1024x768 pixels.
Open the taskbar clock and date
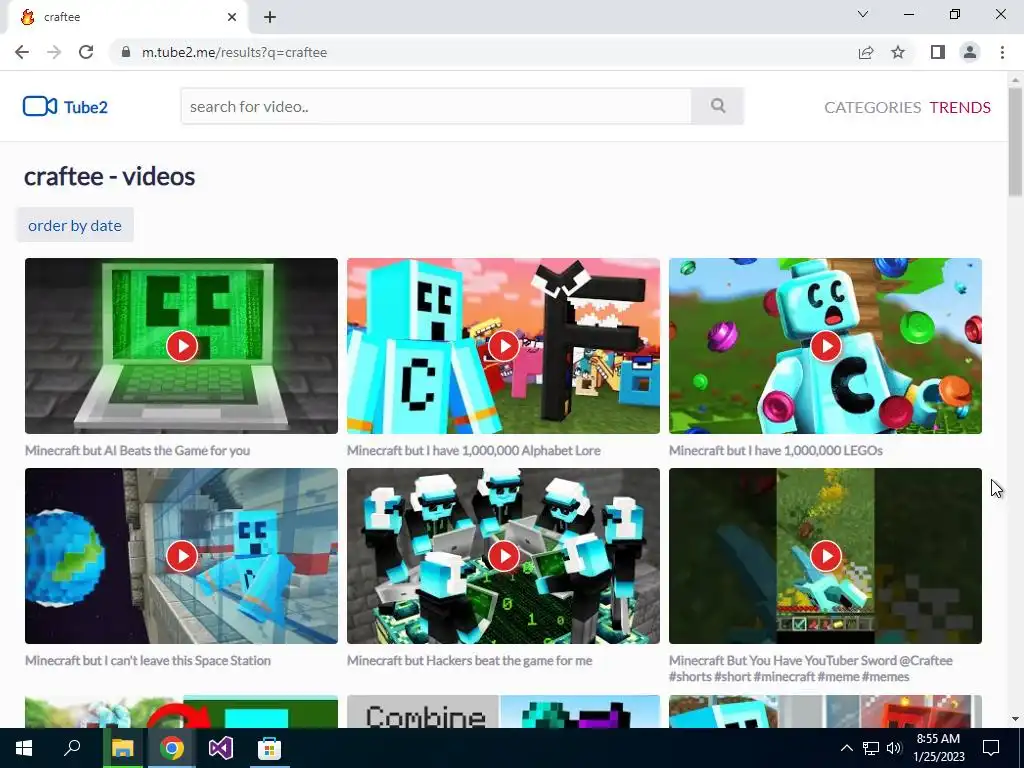(x=938, y=748)
